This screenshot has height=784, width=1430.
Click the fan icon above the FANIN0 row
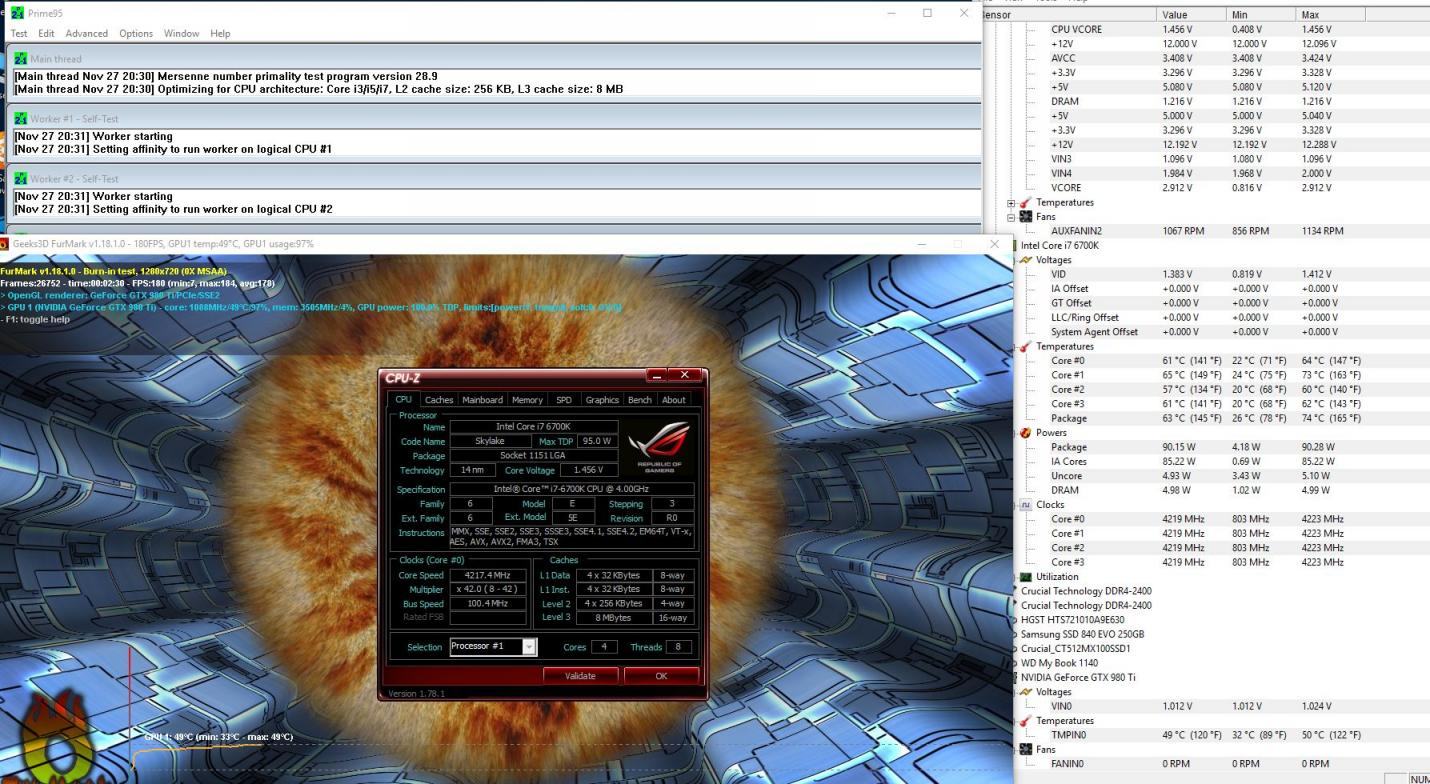click(1025, 750)
